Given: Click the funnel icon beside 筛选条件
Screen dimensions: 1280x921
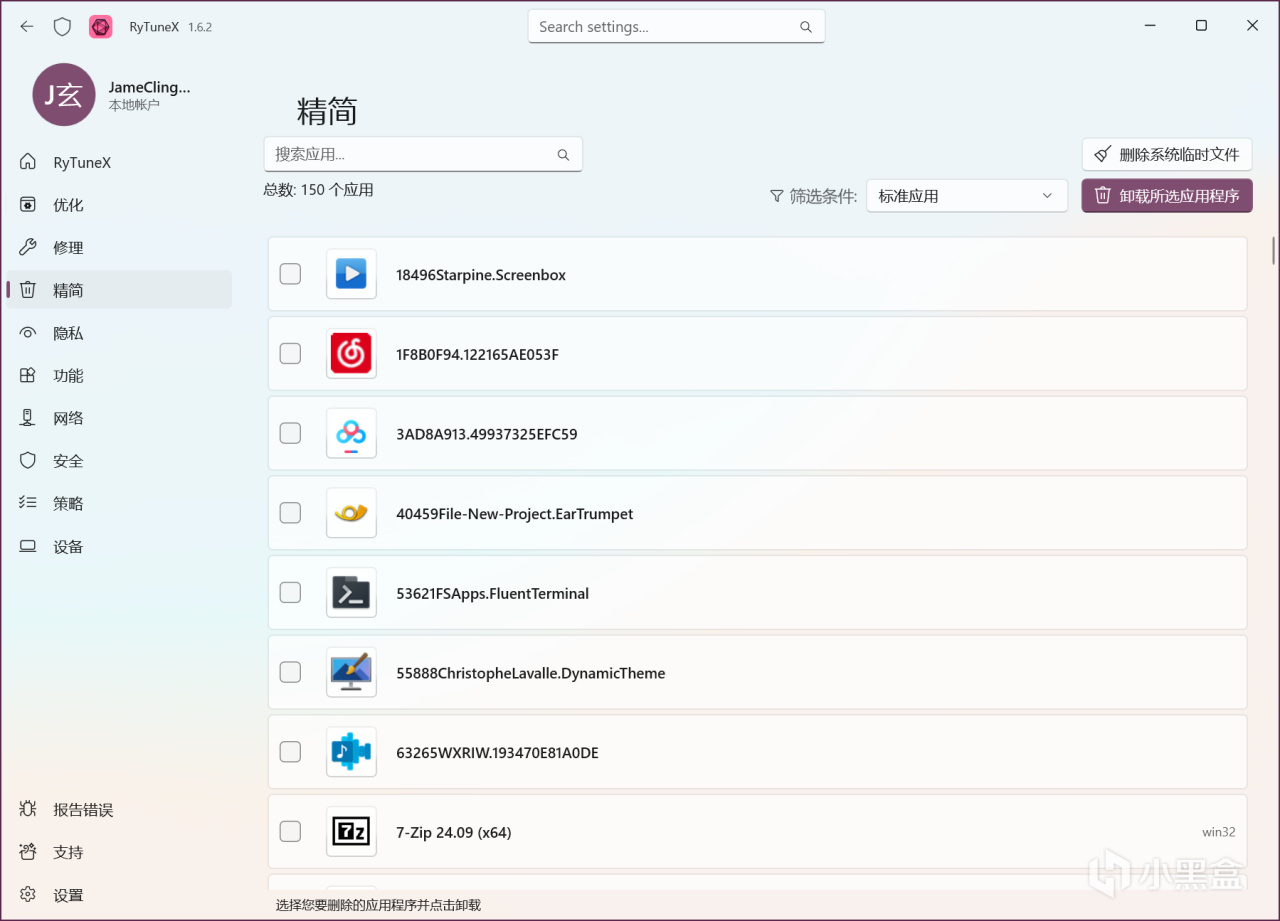Looking at the screenshot, I should coord(776,196).
